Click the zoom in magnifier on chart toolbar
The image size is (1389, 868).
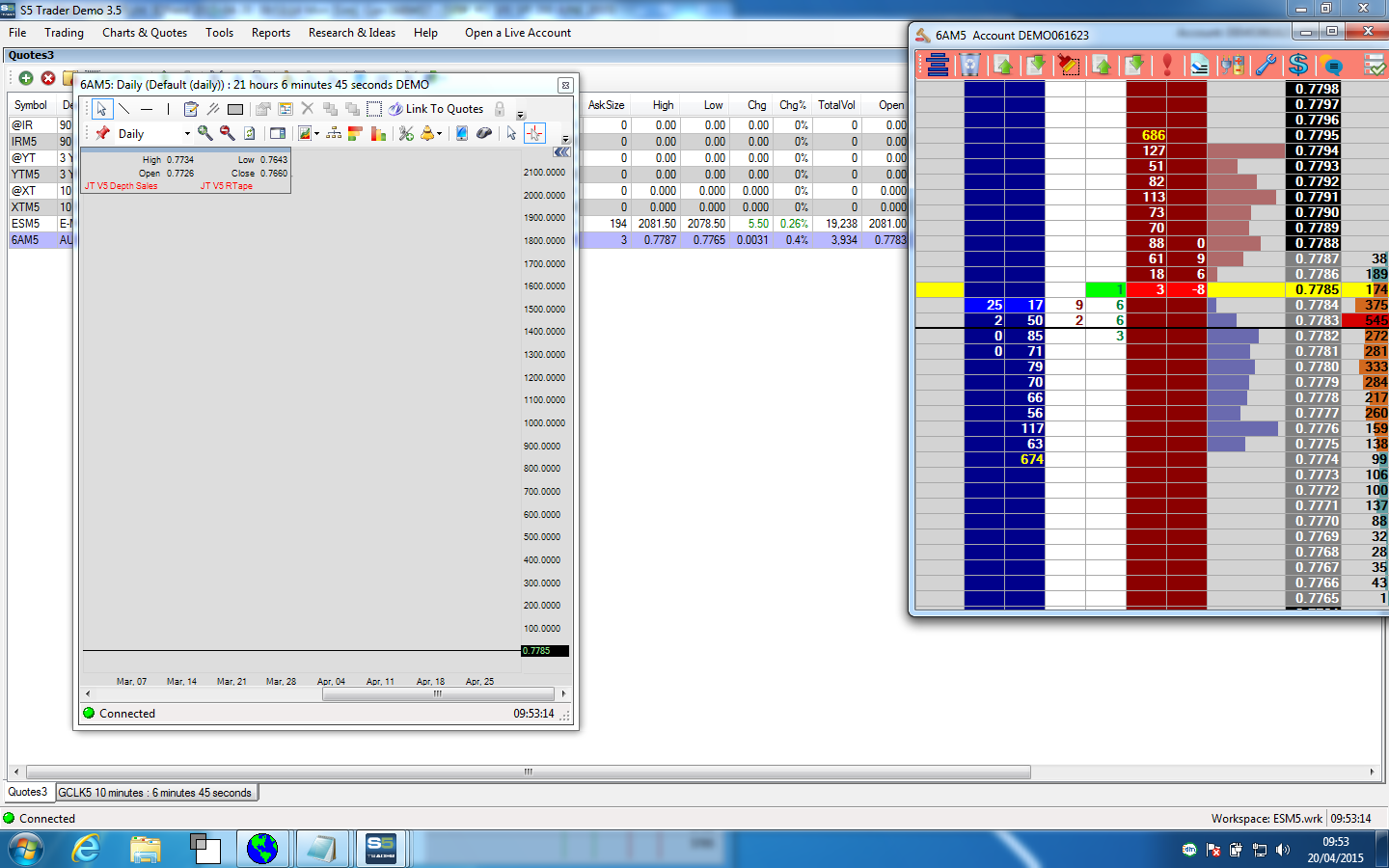pos(204,133)
